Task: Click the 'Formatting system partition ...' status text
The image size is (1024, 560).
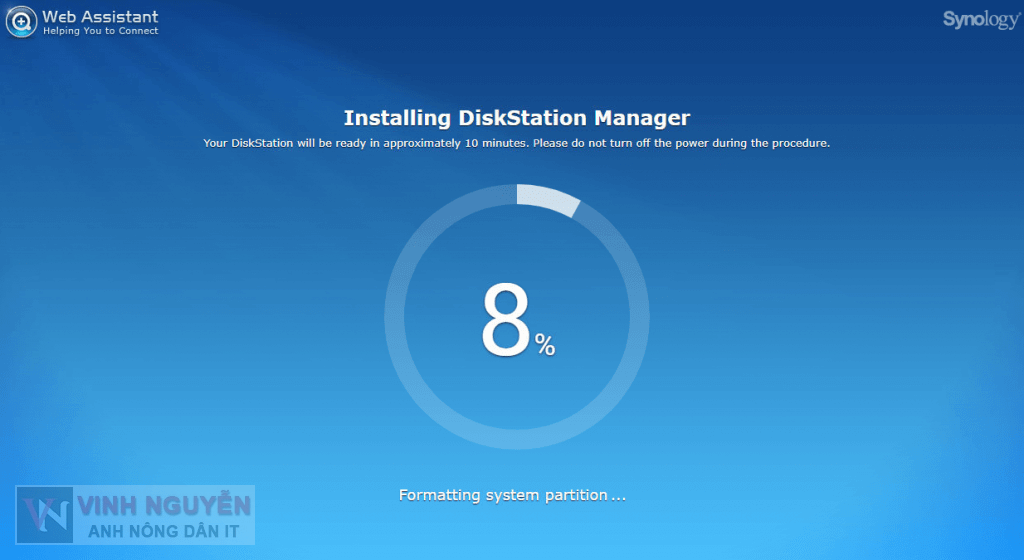Action: tap(512, 495)
